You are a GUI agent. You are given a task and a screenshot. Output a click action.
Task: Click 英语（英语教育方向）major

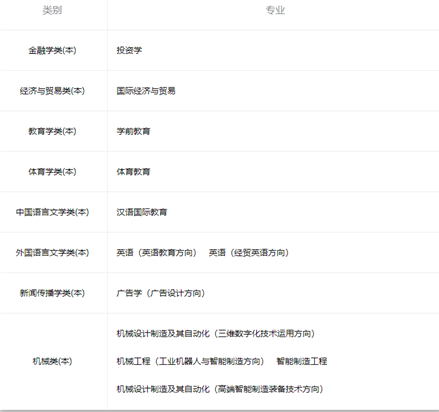(x=157, y=253)
